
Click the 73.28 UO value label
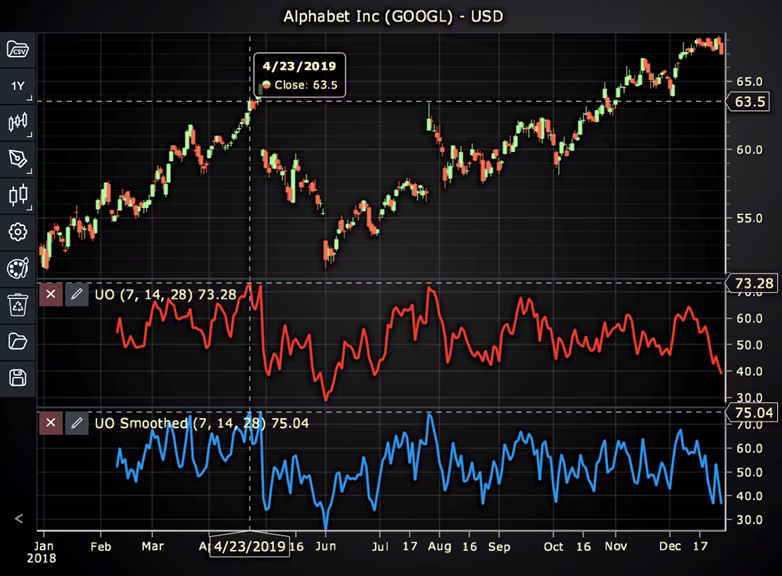(x=754, y=283)
